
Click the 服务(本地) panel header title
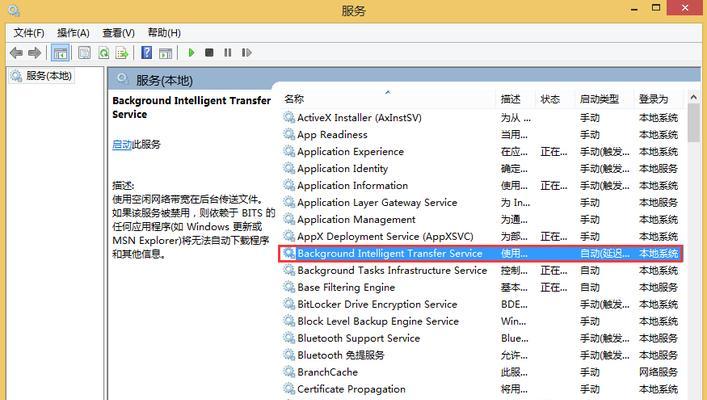point(164,81)
